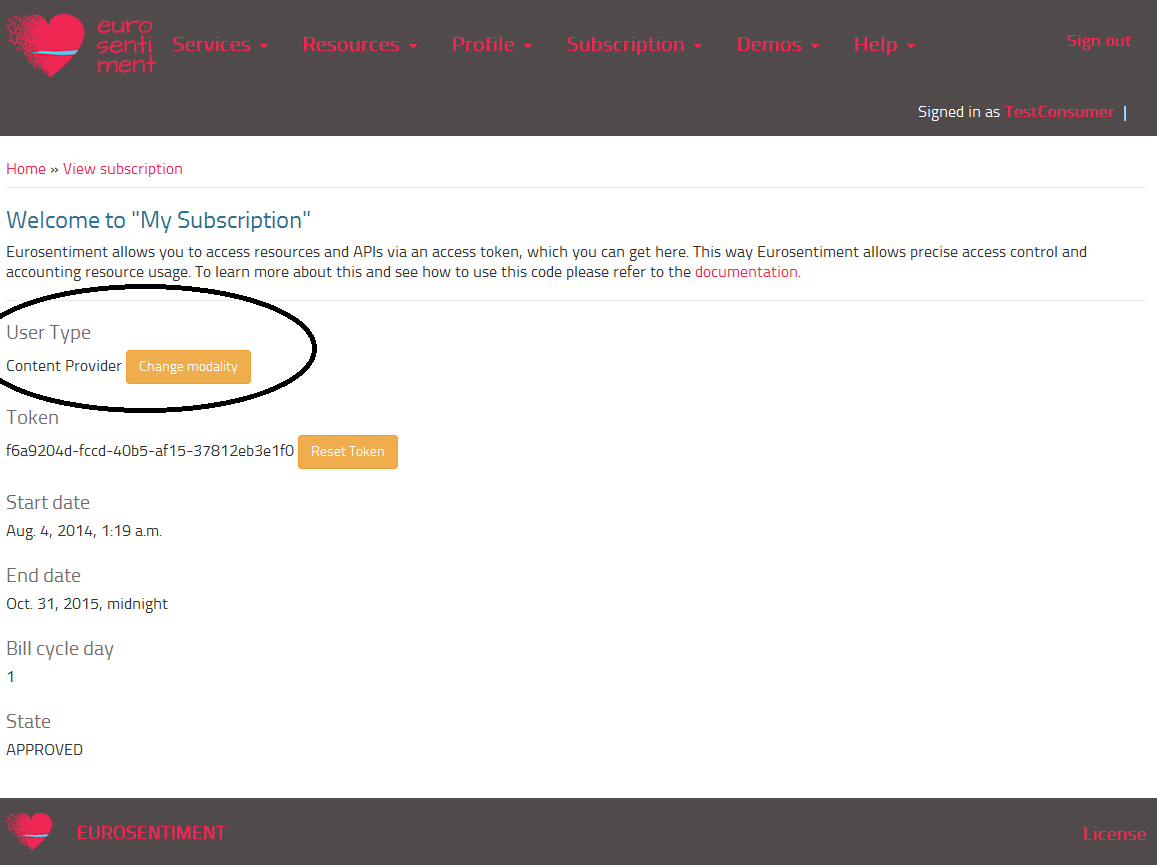The height and width of the screenshot is (865, 1157).
Task: Open the Help dropdown menu
Action: [x=884, y=44]
